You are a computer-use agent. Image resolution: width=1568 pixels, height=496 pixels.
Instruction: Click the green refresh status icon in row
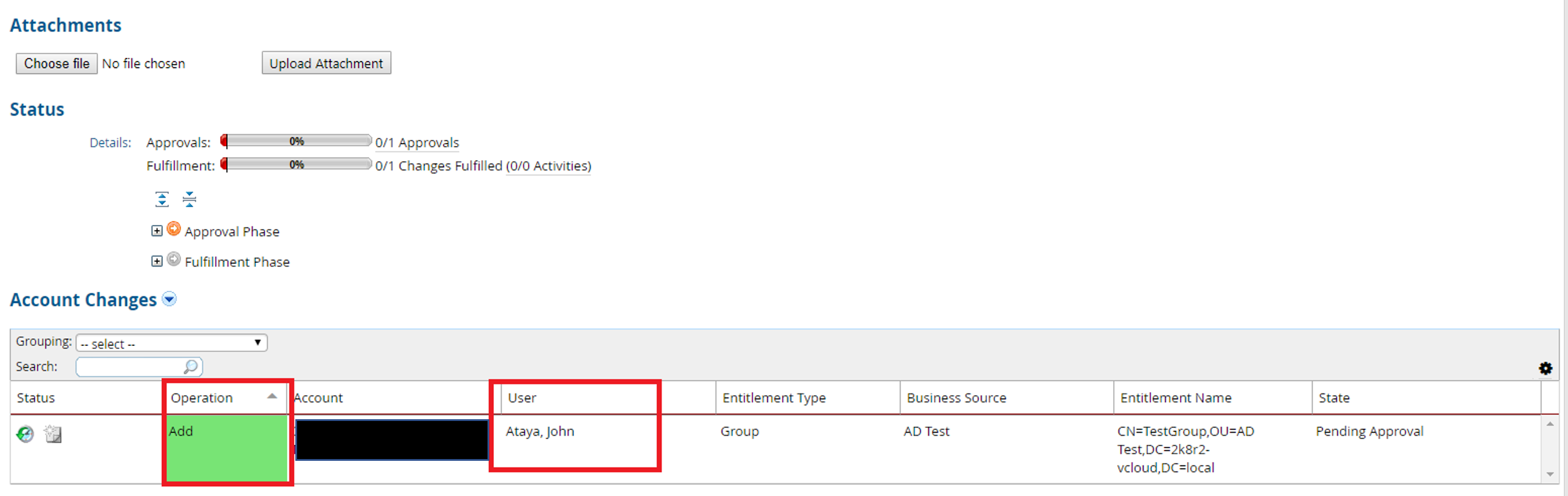25,434
